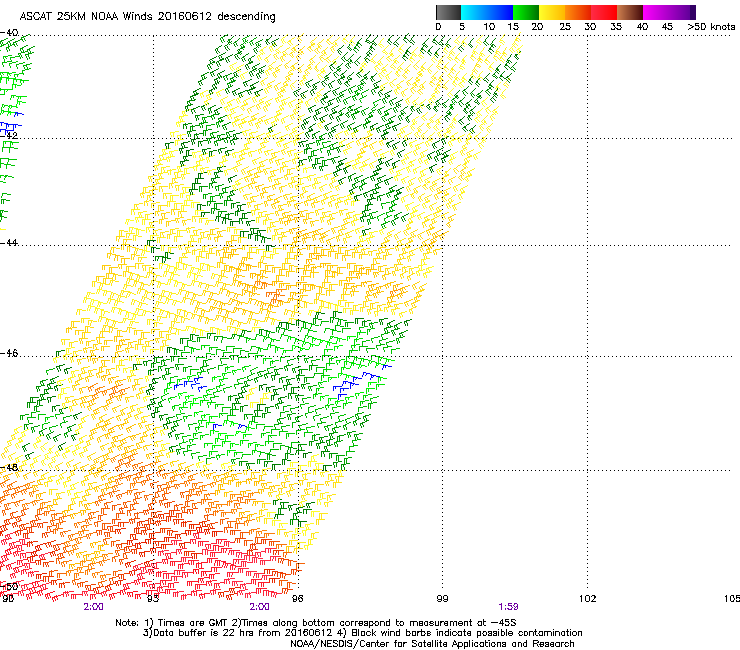Select the orange 25-30 knots color bar segment
740x650 pixels.
578,12
